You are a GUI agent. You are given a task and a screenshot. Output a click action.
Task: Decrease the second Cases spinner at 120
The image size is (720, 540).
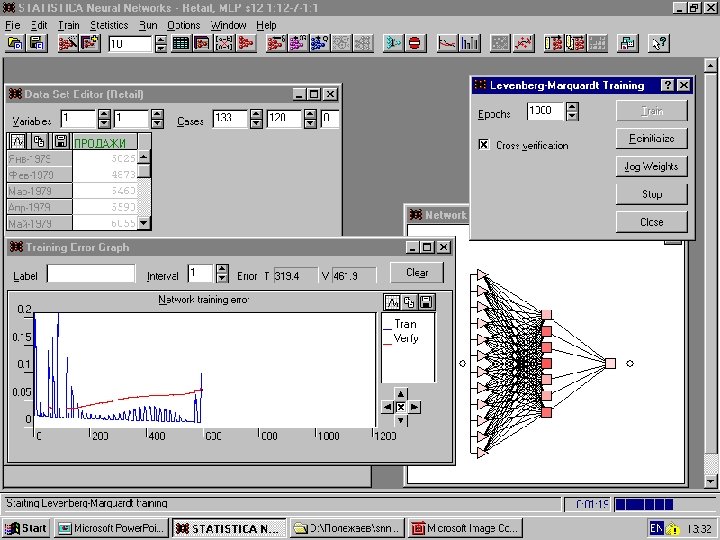(310, 124)
